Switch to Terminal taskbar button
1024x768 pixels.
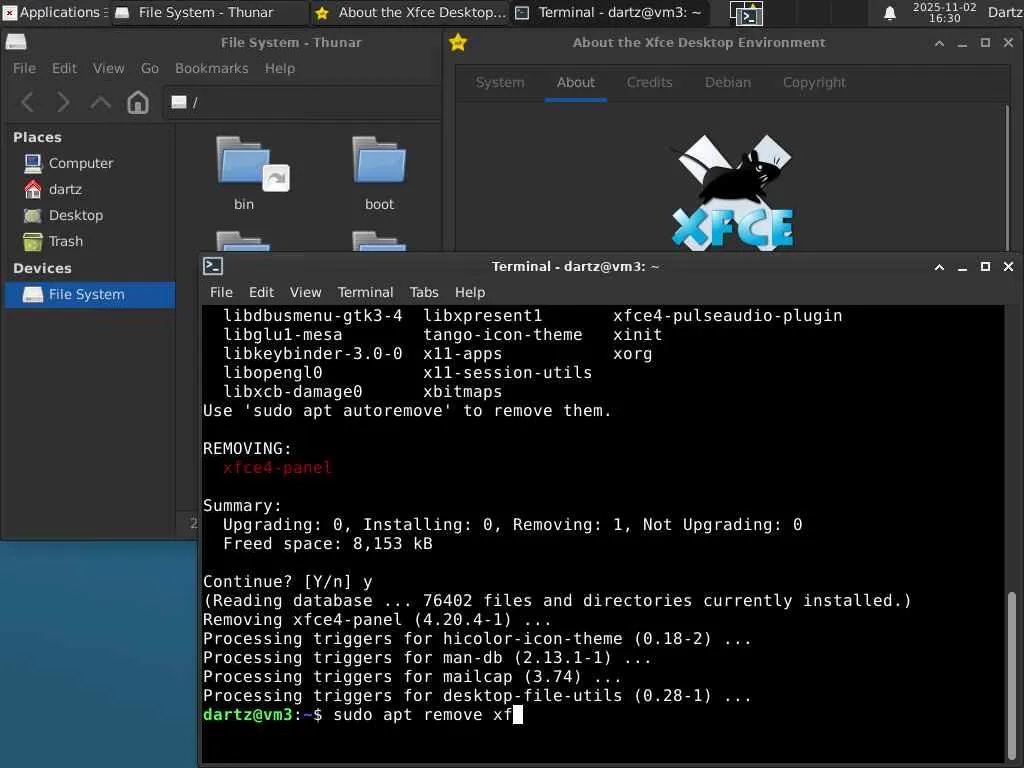point(610,12)
